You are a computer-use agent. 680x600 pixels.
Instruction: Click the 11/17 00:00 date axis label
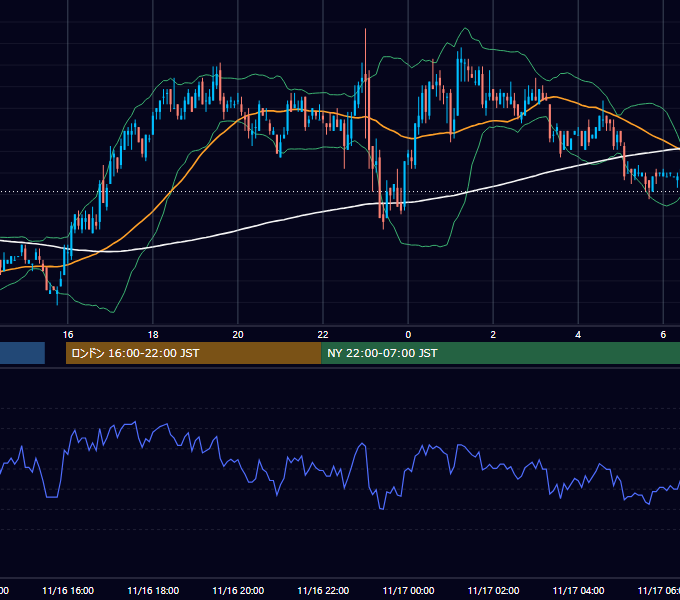point(408,590)
